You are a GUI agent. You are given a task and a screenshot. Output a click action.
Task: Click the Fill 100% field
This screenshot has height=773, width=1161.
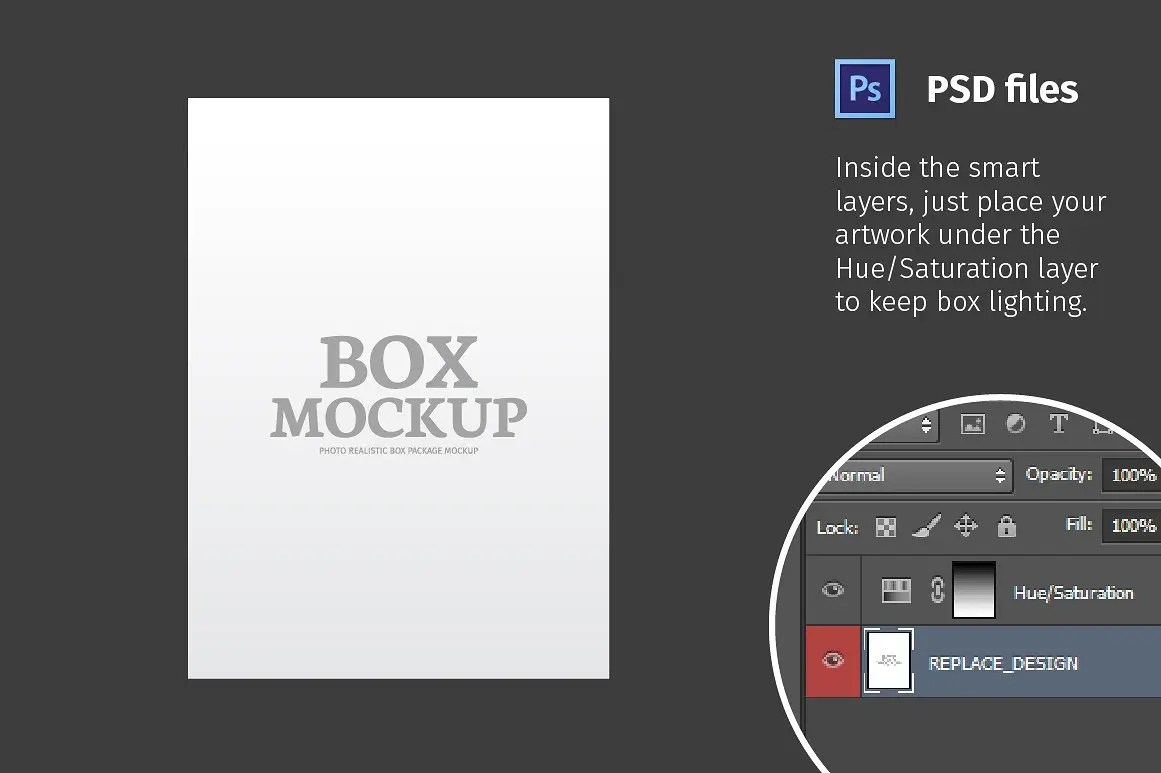(x=1131, y=526)
